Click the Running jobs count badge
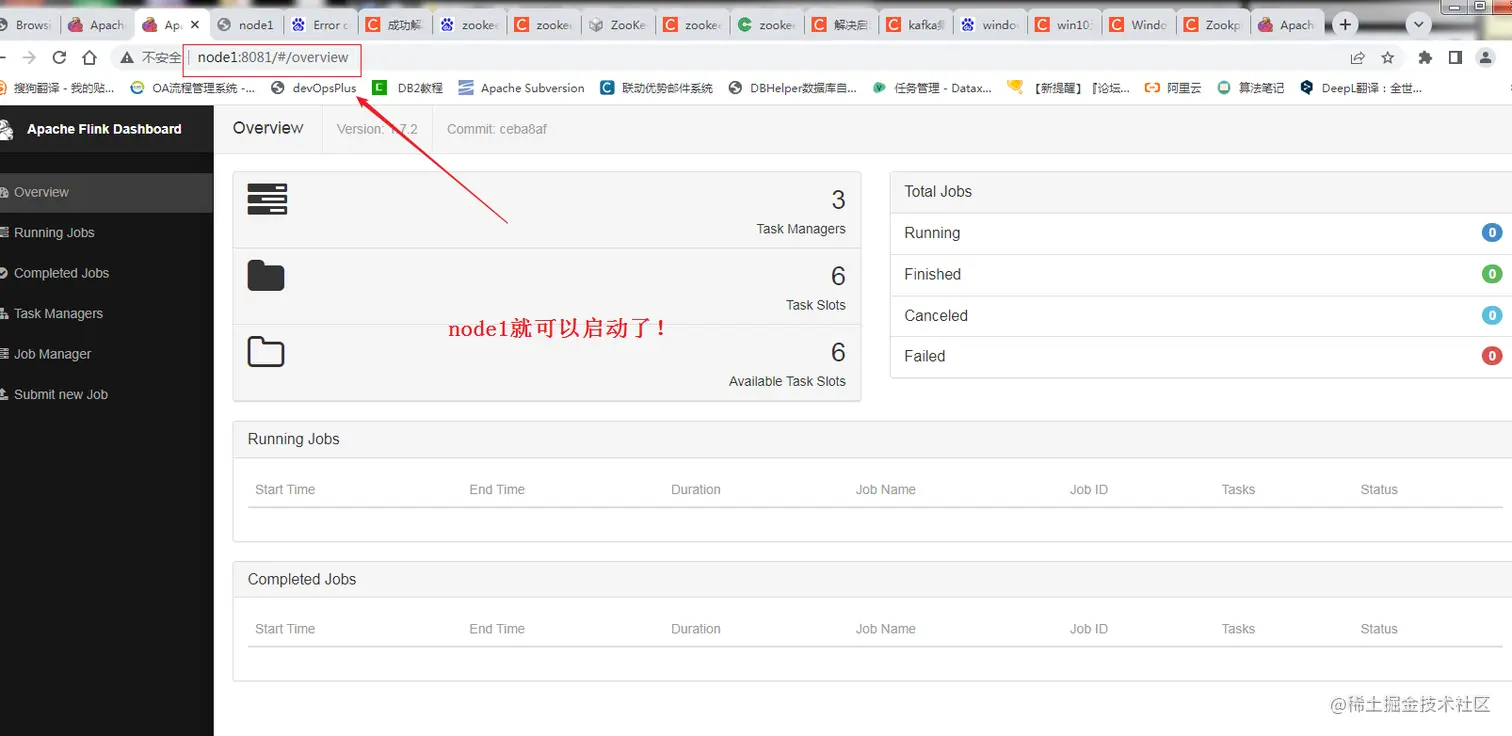Viewport: 1512px width, 736px height. [x=1491, y=233]
